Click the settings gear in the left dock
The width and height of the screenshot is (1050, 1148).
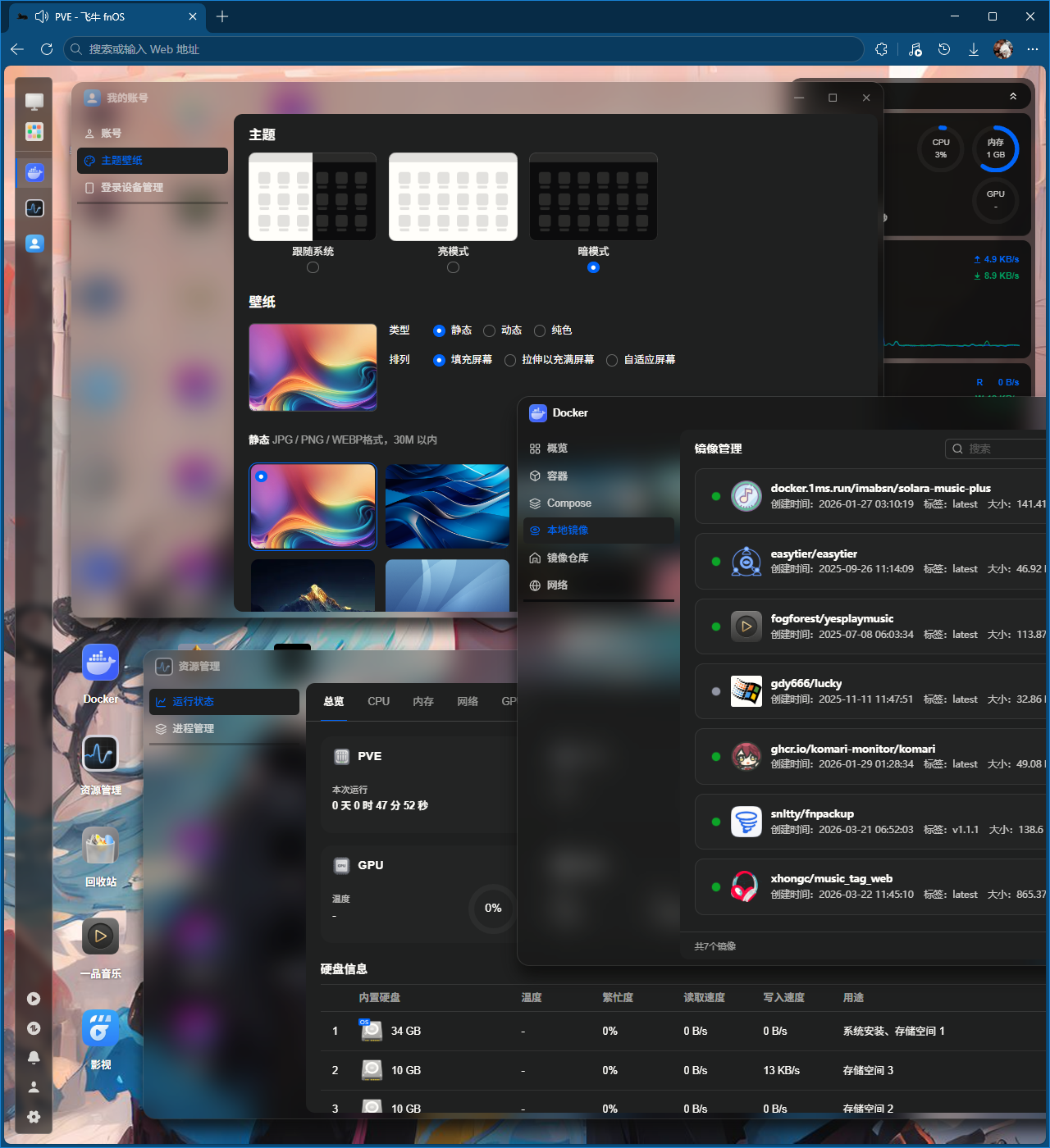(x=34, y=1117)
